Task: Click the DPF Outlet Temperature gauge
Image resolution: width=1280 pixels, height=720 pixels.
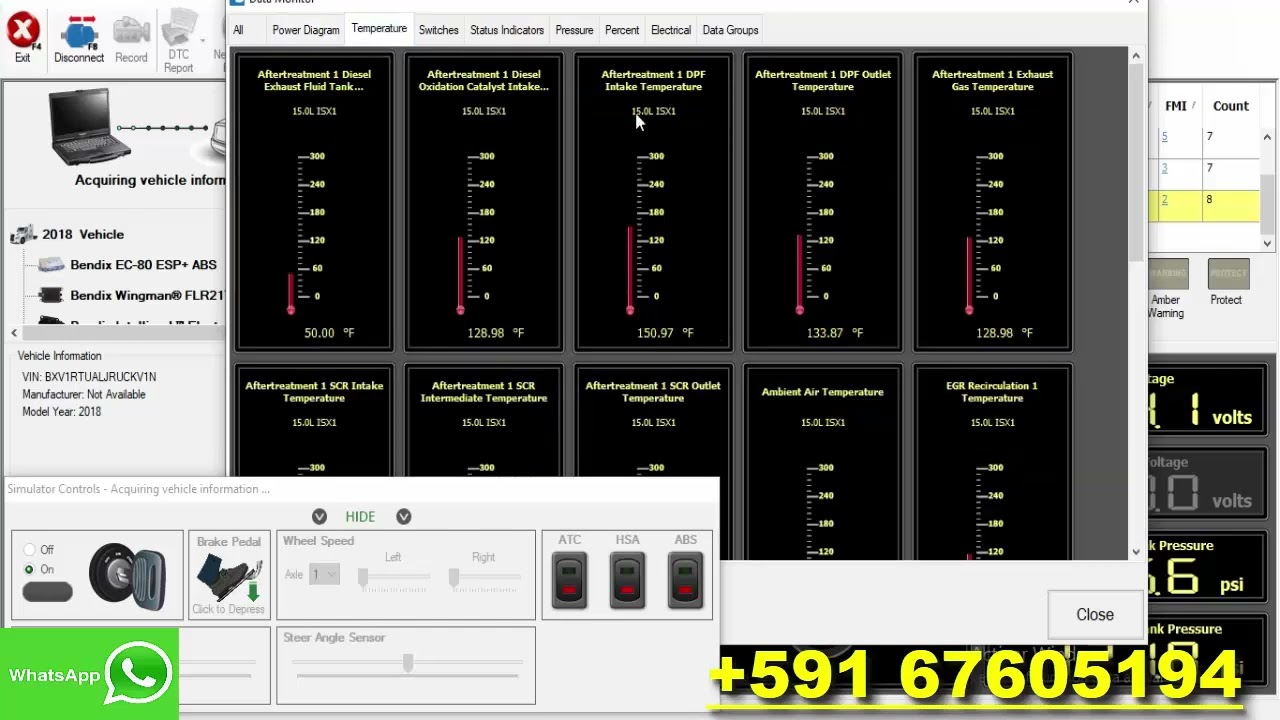Action: point(823,202)
